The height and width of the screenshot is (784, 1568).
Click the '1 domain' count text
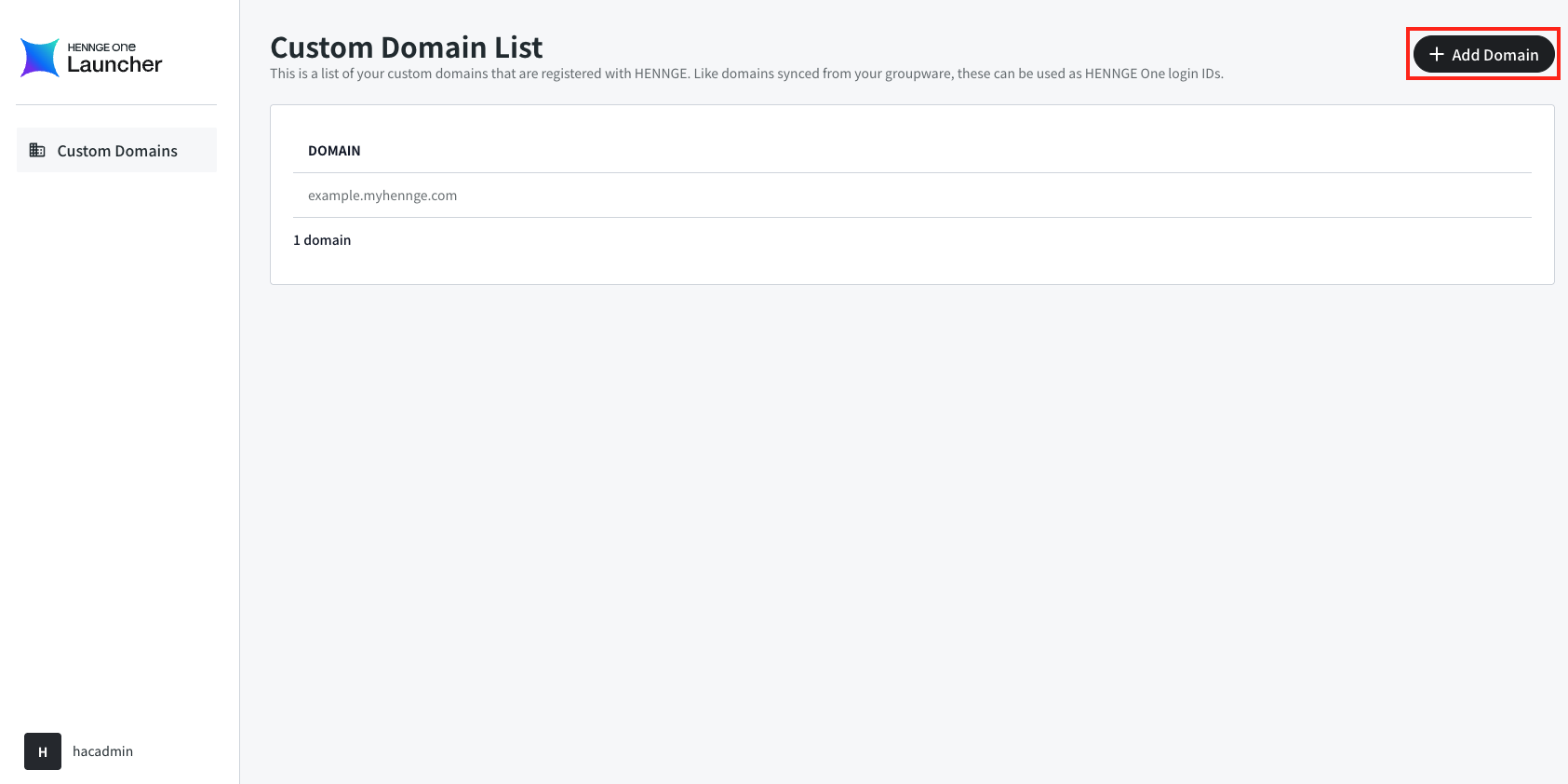click(322, 240)
